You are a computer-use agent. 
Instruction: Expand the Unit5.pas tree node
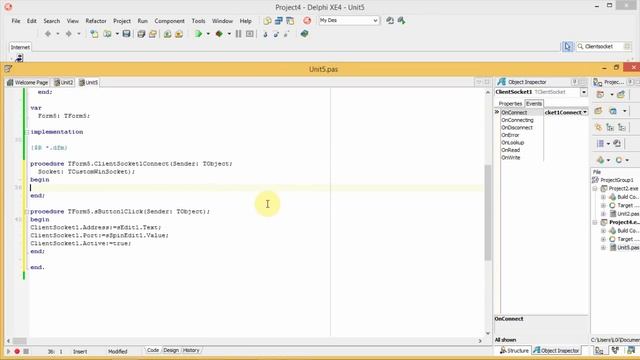pos(603,248)
